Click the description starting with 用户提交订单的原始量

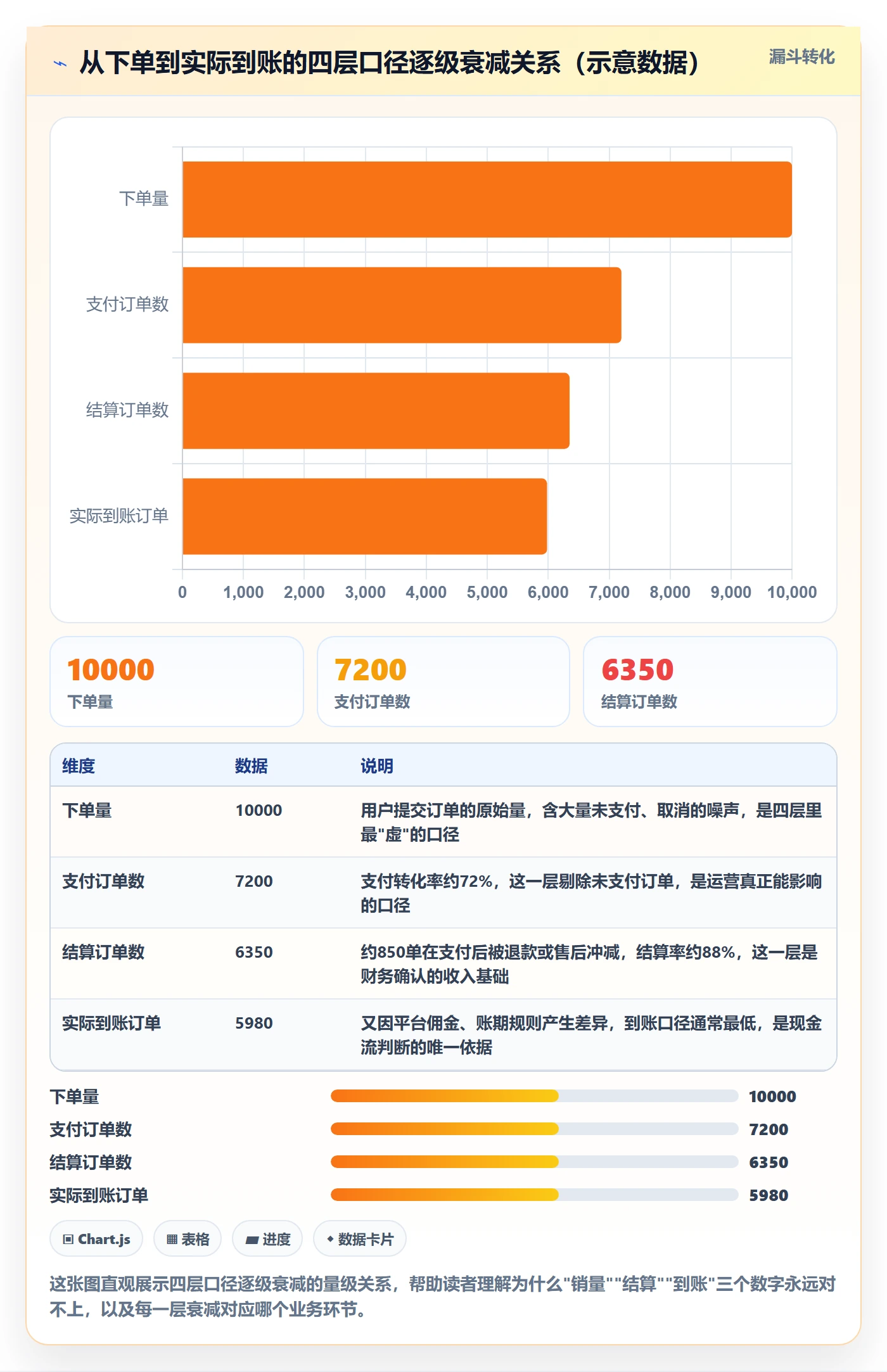coord(591,822)
